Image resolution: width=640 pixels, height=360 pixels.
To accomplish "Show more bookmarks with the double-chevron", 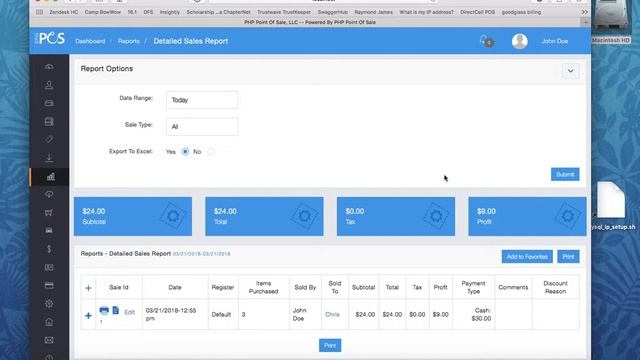I will click(584, 12).
